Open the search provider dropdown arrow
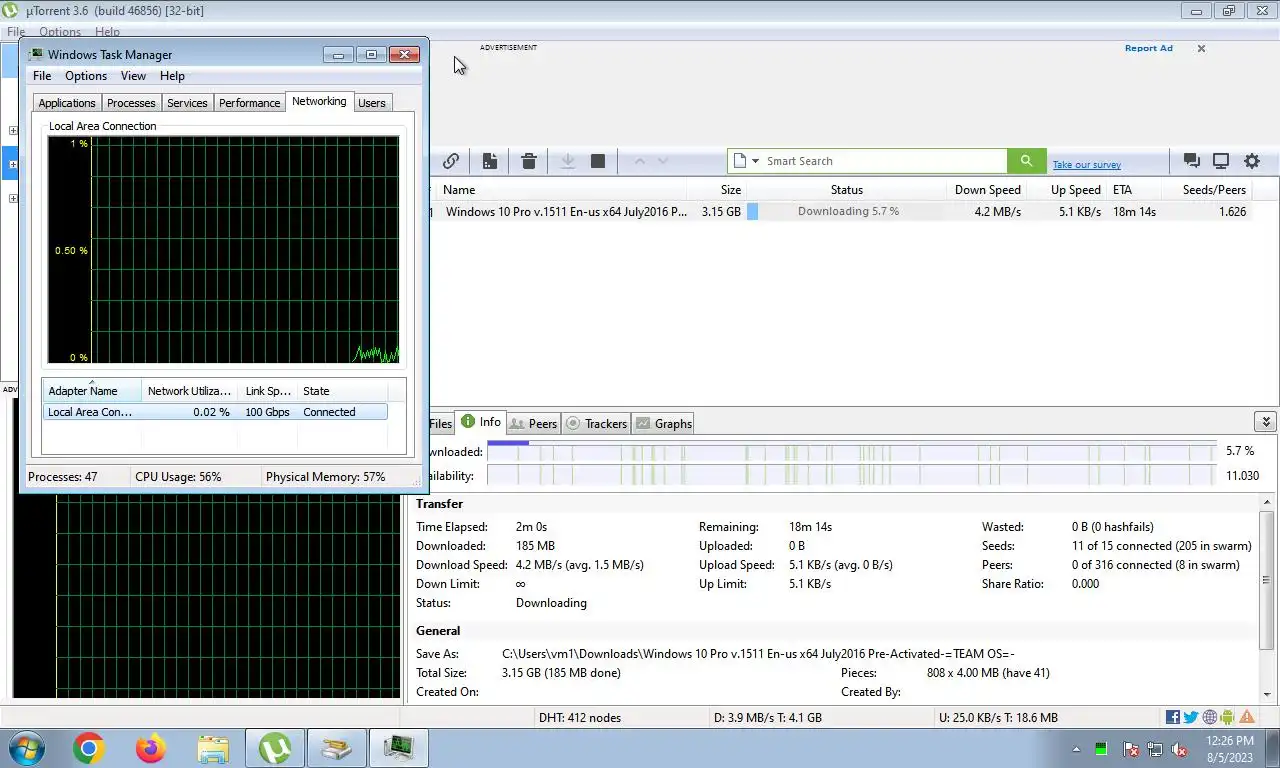Screen dimensions: 1280x768 tap(755, 161)
